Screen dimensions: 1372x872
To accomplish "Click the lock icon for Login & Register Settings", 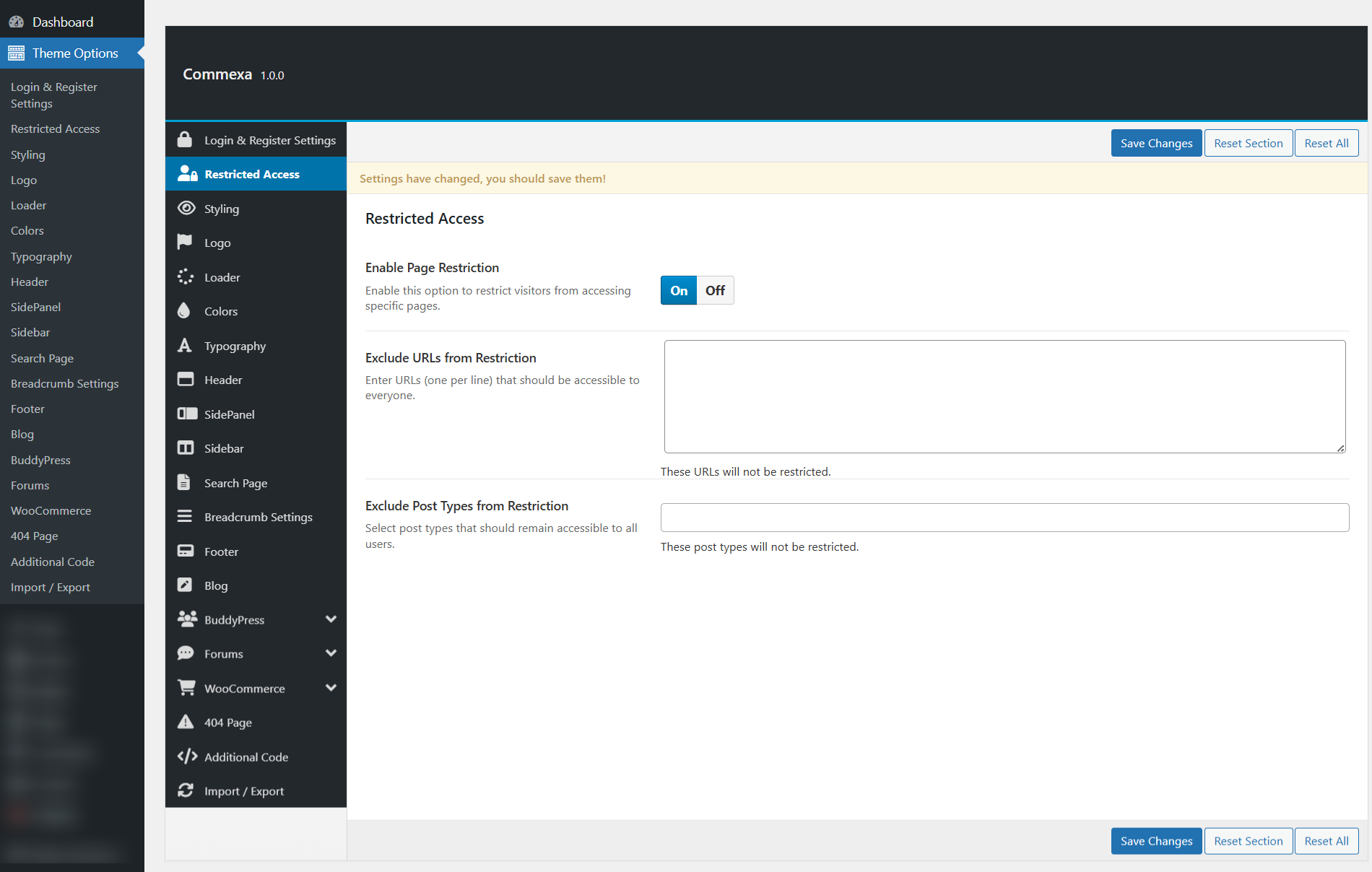I will pos(185,140).
